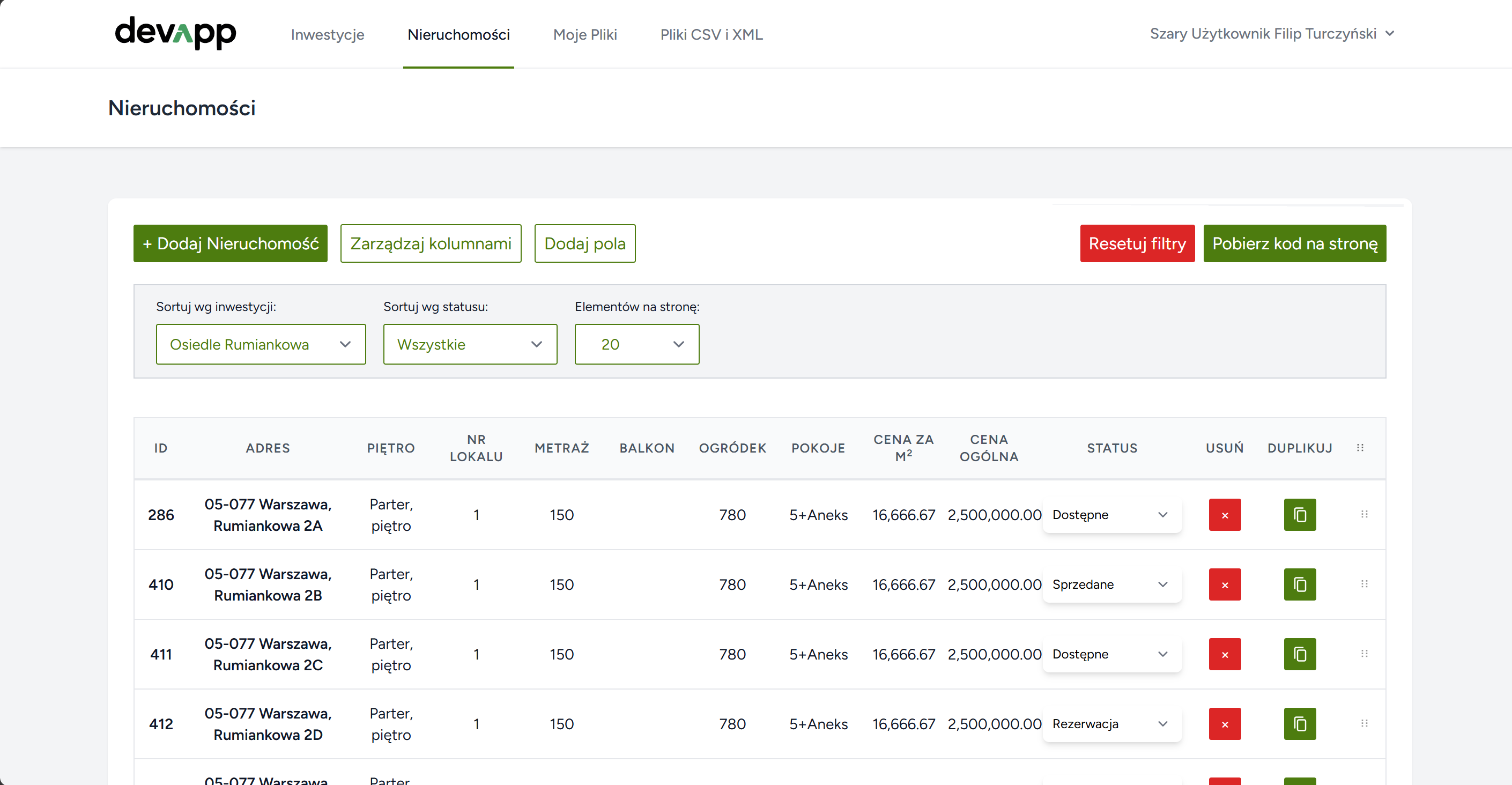Click price per m² 16,666.67 in row 410
Screen dimensions: 1512x785
click(903, 585)
